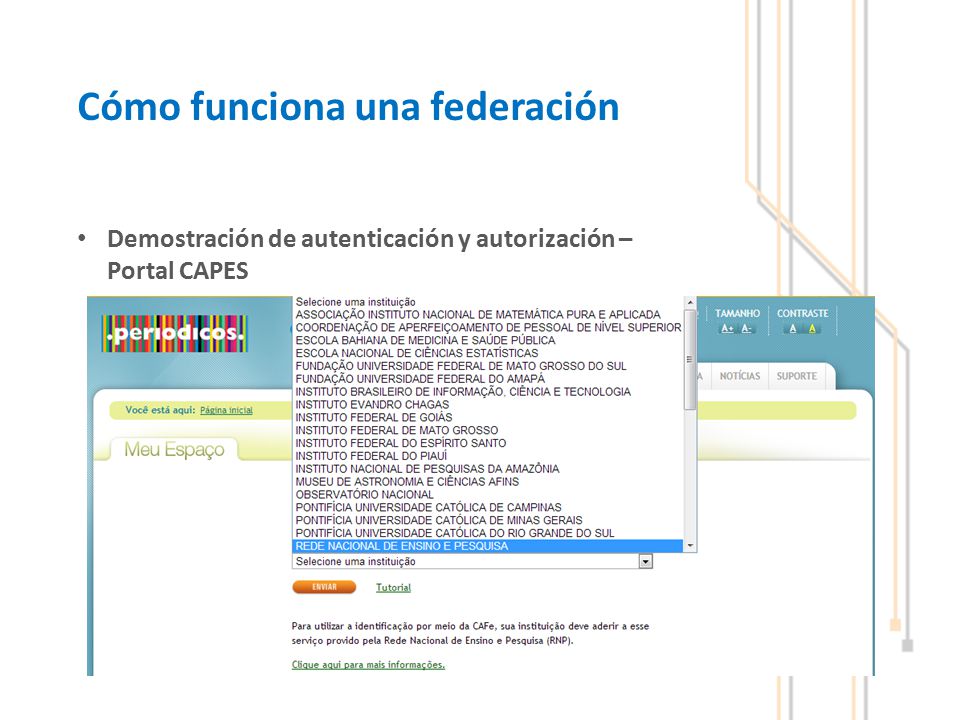Pick Fundação Universidade Federal do Amapá

click(x=487, y=379)
